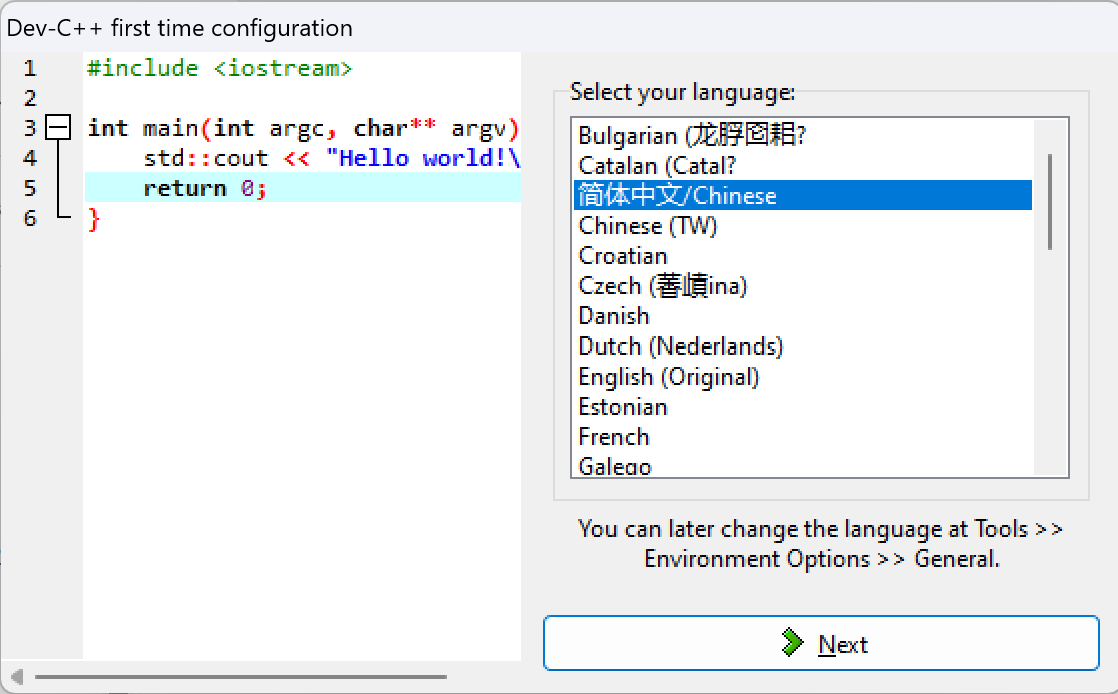This screenshot has width=1118, height=694.
Task: Click the left scroll arrow of code preview
Action: point(18,677)
